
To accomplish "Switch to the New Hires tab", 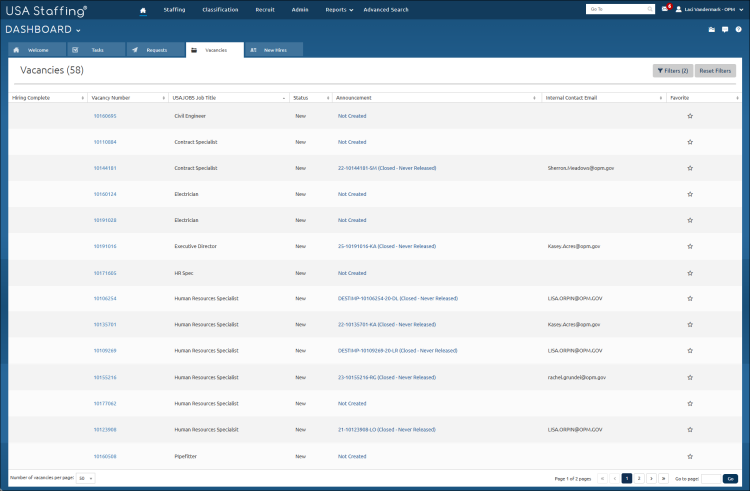I will (x=274, y=50).
